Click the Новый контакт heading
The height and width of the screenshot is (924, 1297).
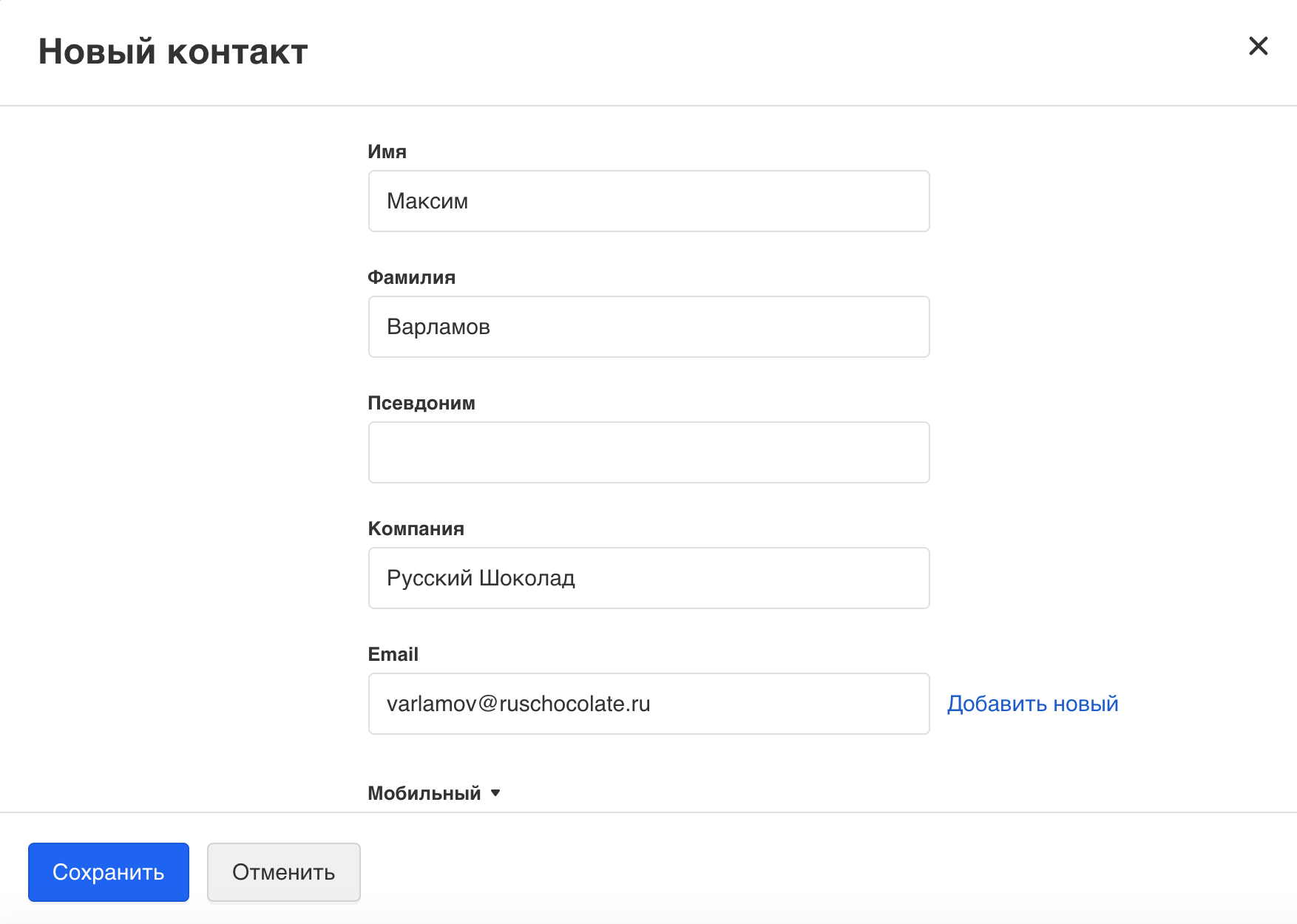coord(173,52)
